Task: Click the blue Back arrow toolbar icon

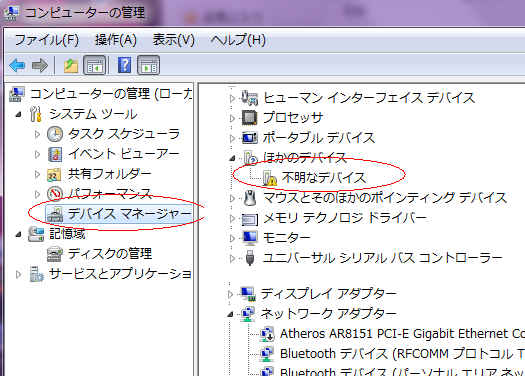Action: coord(17,65)
